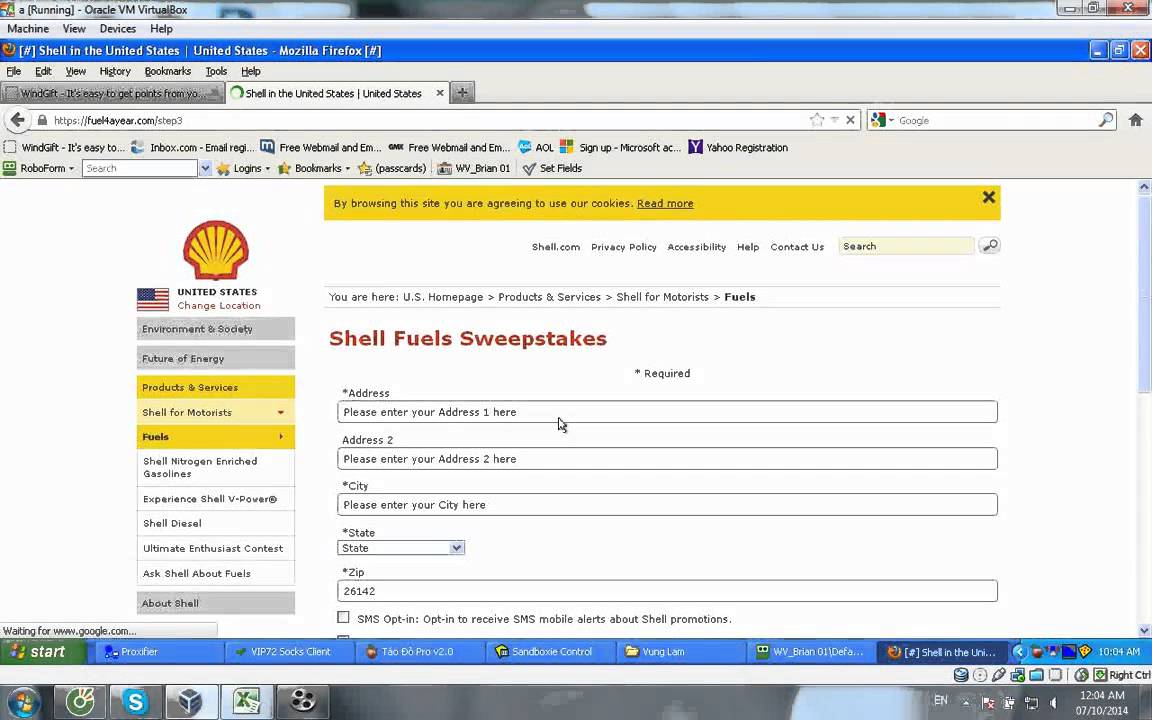The width and height of the screenshot is (1152, 720).
Task: Go back with the Firefox back arrow
Action: [x=18, y=120]
